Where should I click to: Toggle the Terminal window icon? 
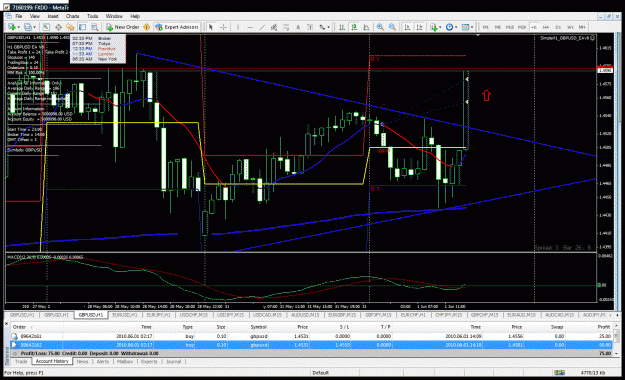pos(83,27)
